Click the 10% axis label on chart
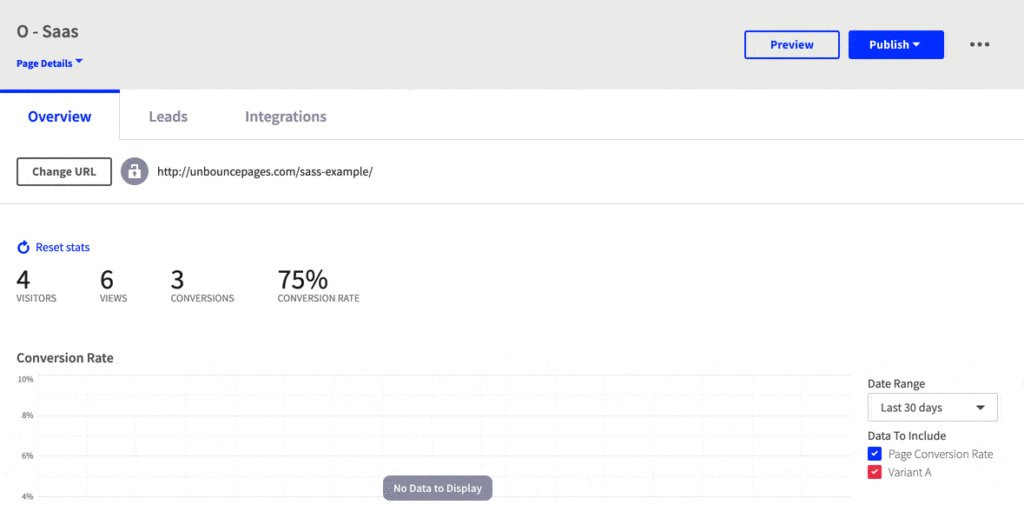Screen dimensions: 1024x505 pyautogui.click(x=25, y=379)
